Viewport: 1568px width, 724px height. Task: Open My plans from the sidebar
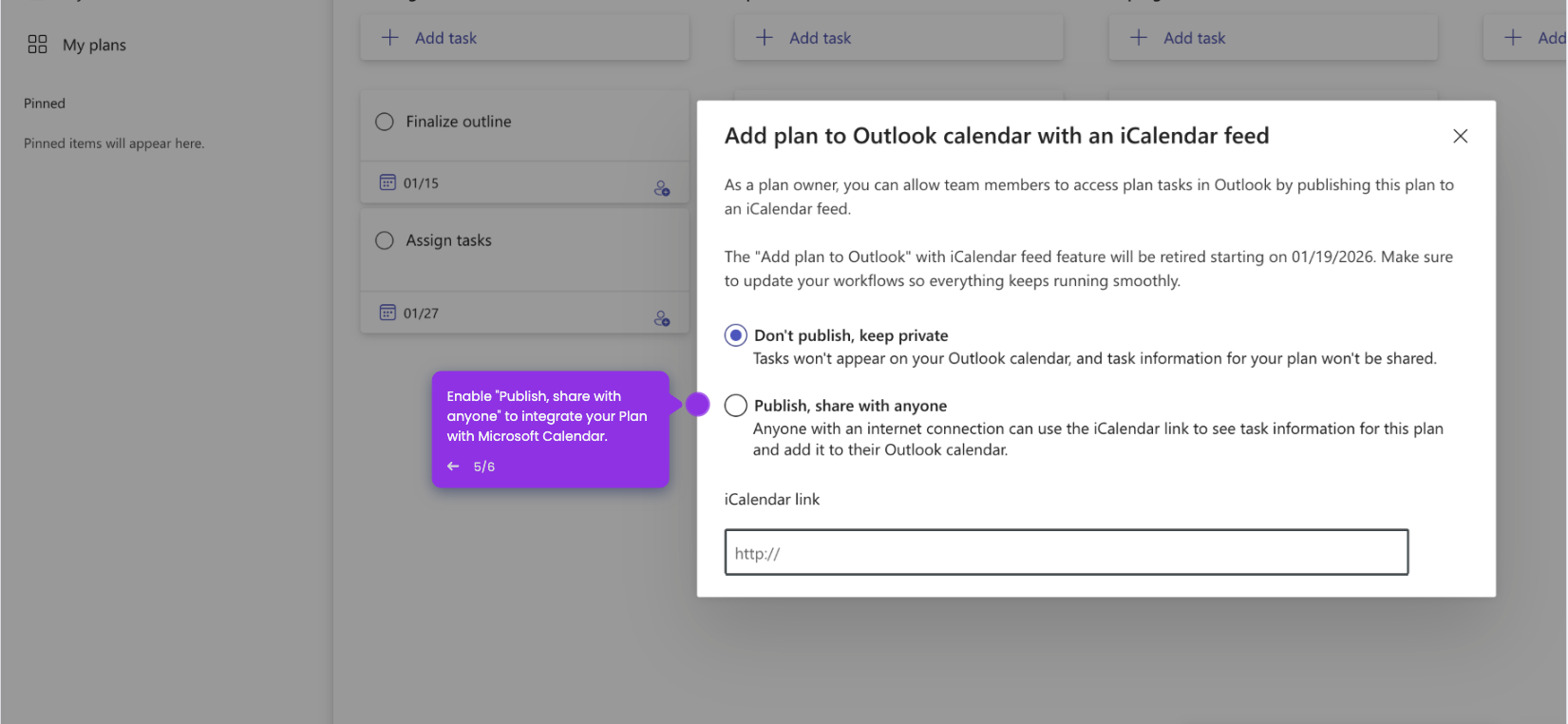coord(94,44)
